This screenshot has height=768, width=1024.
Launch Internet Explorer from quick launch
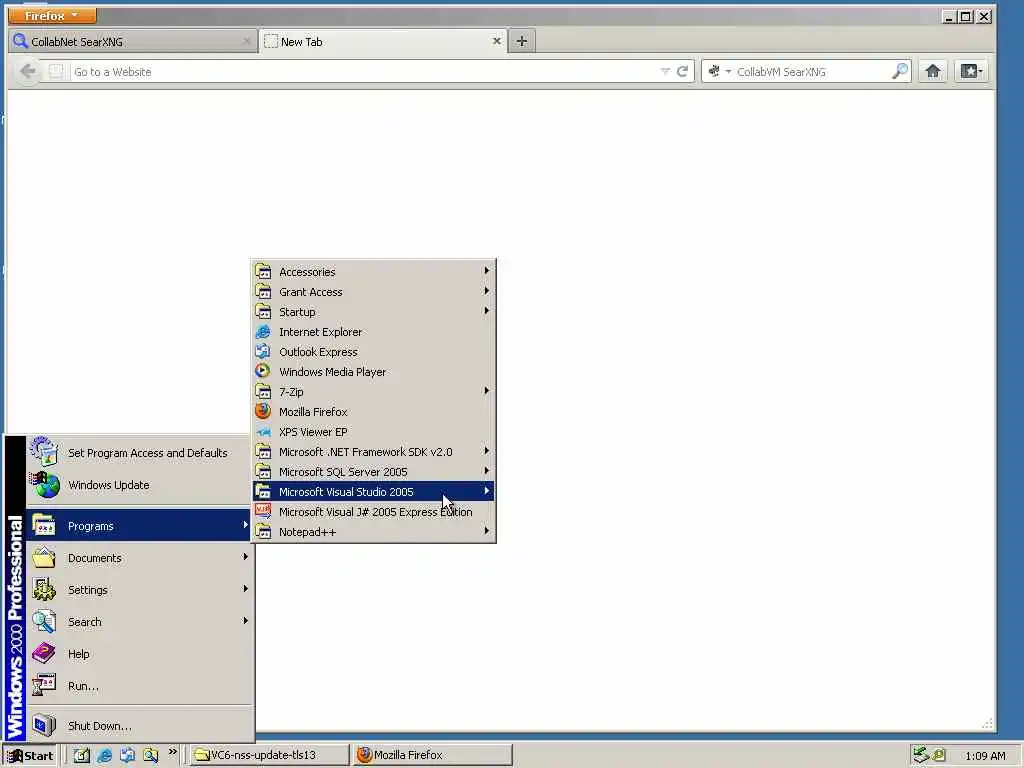[104, 755]
